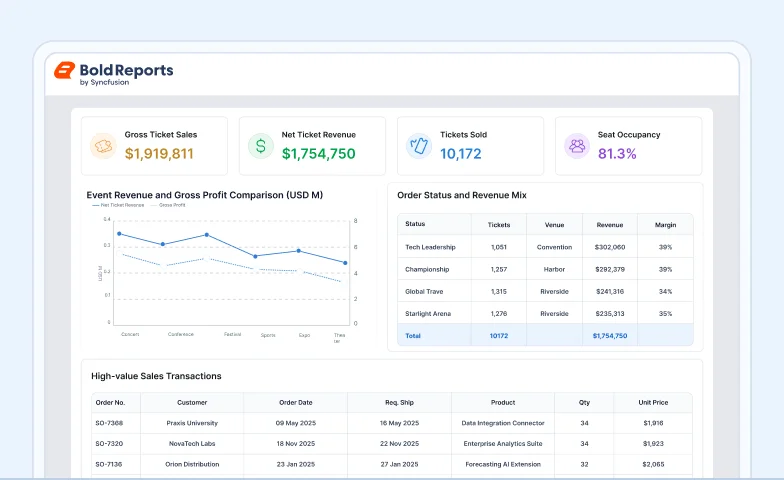784x480 pixels.
Task: Click the 22 Nov 2025 ship date
Action: (400, 444)
